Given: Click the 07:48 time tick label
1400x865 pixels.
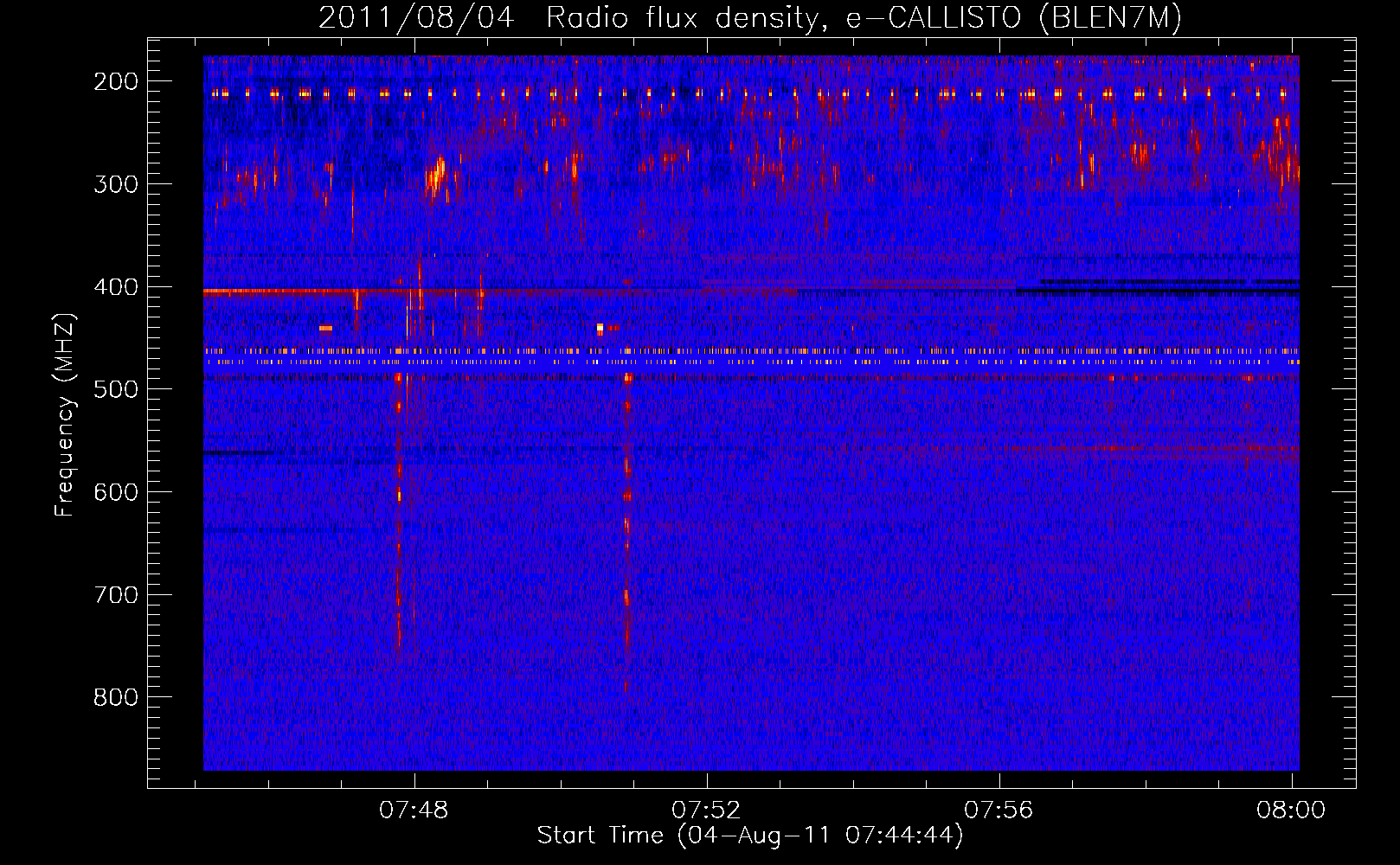Looking at the screenshot, I should (x=414, y=811).
